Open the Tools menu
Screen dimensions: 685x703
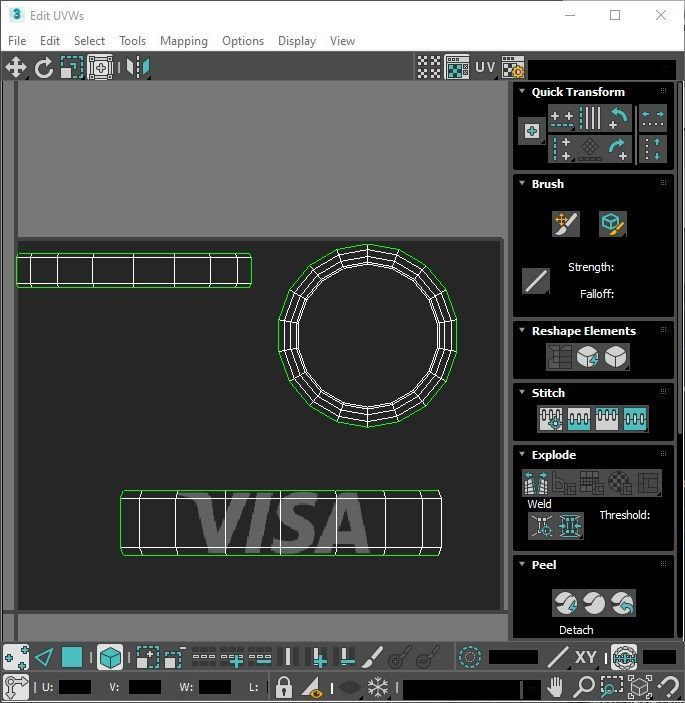point(132,41)
